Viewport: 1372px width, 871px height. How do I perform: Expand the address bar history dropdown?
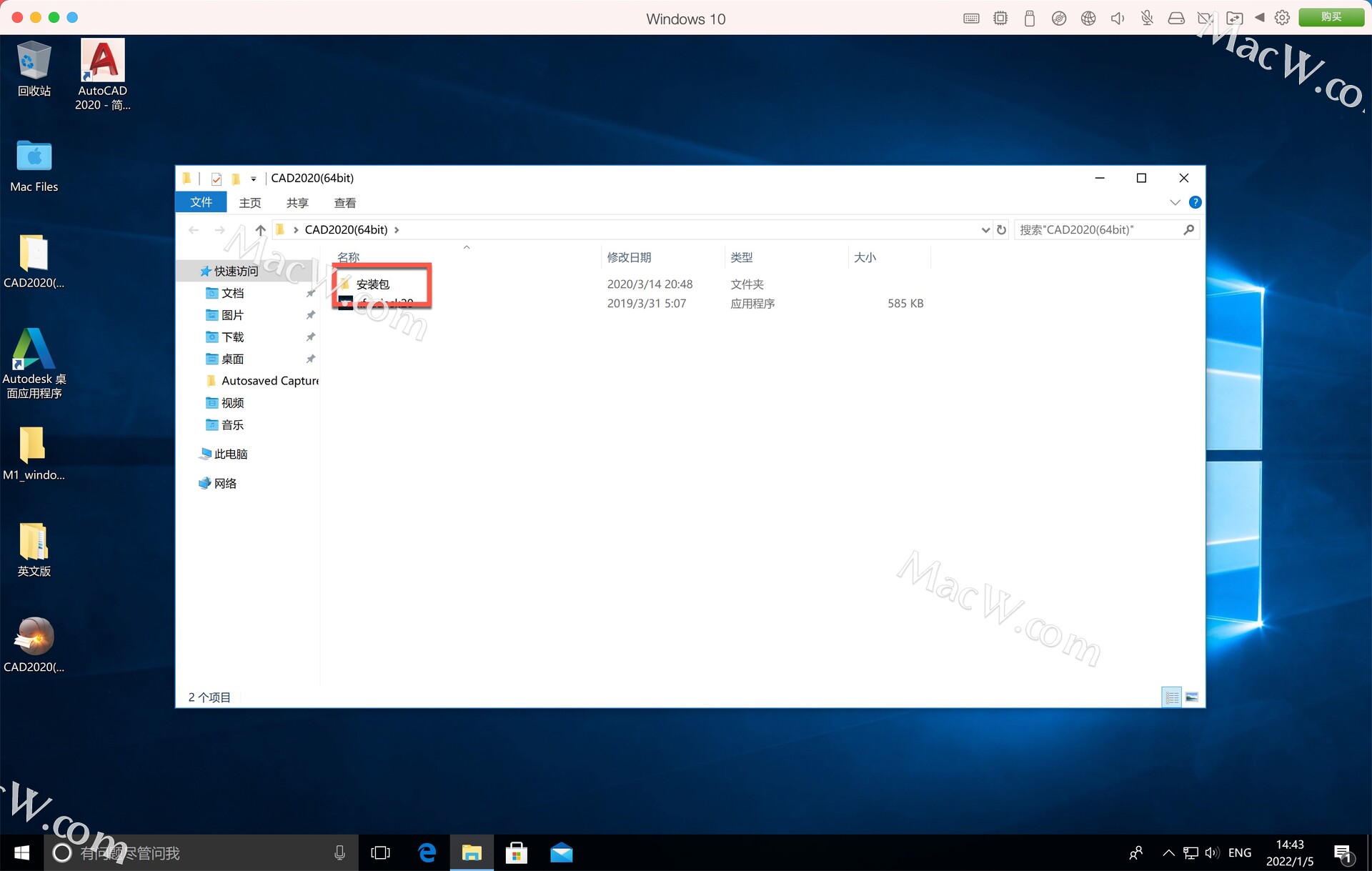coord(985,230)
